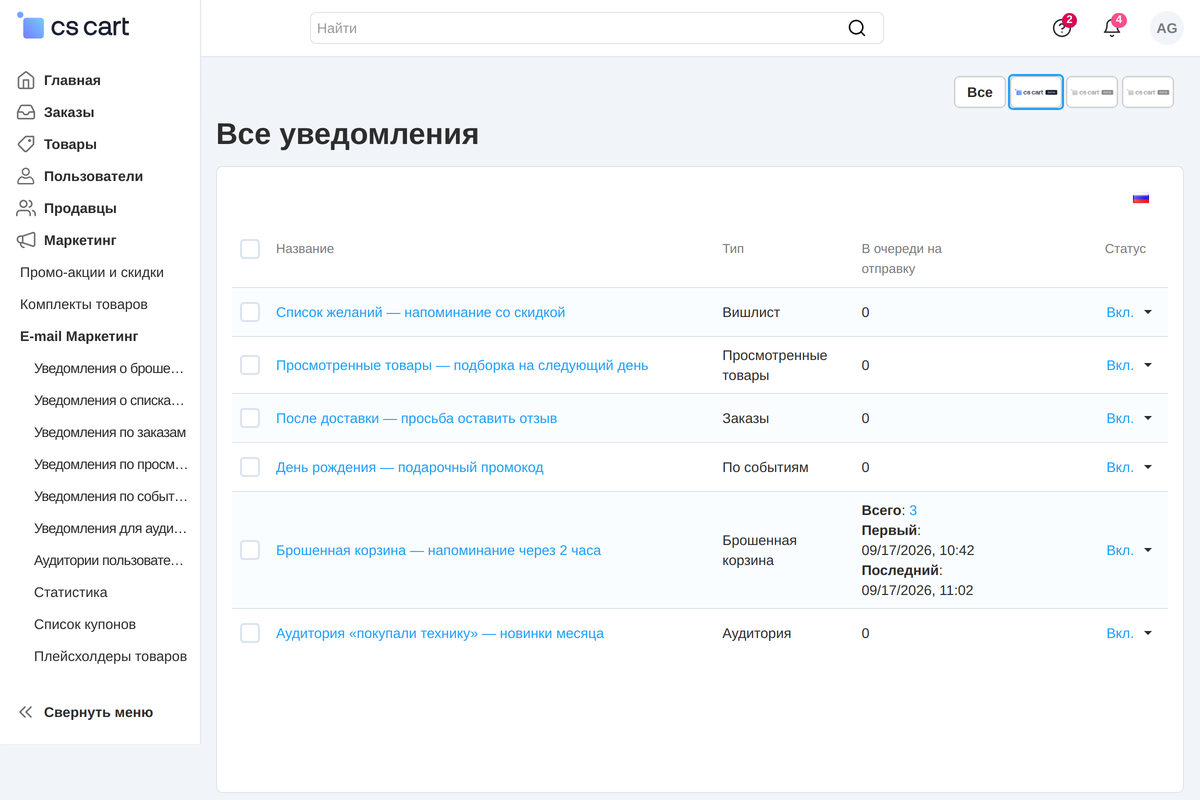This screenshot has height=800, width=1200.
Task: Click the CS-Cart logo
Action: pyautogui.click(x=73, y=27)
